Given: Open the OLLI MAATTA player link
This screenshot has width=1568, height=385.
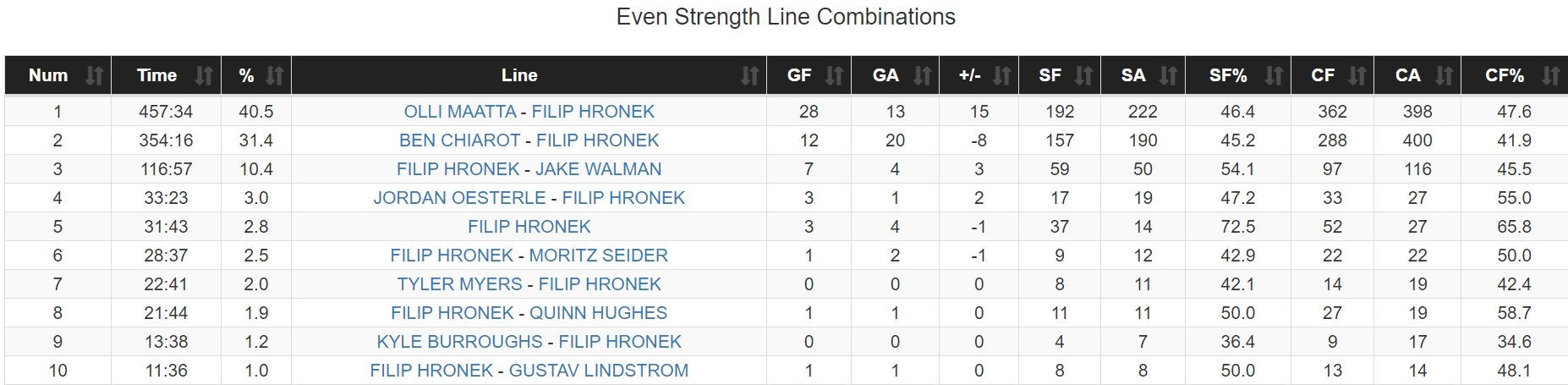Looking at the screenshot, I should point(459,112).
